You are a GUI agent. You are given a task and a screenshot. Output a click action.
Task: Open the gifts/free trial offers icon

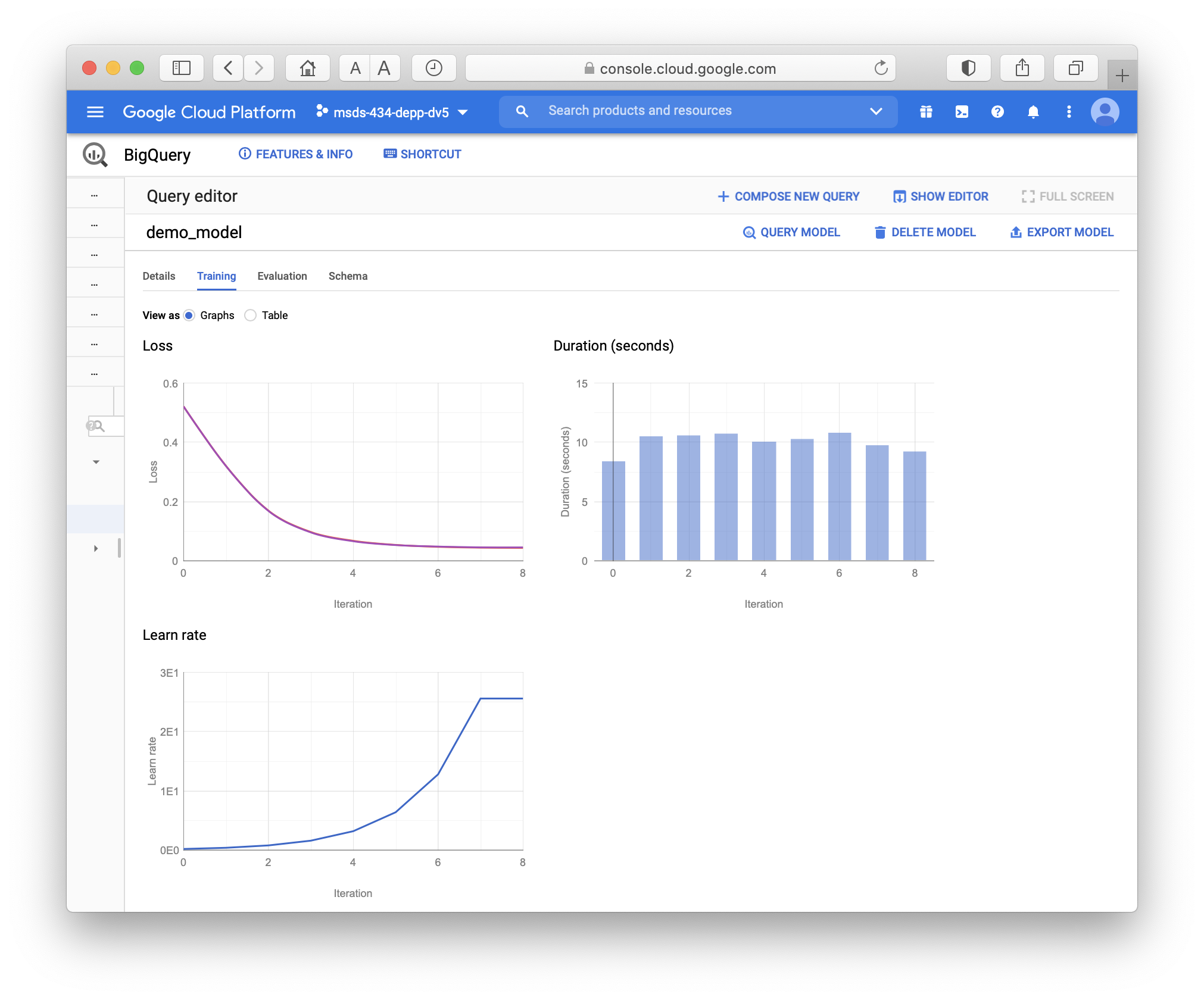pyautogui.click(x=927, y=111)
